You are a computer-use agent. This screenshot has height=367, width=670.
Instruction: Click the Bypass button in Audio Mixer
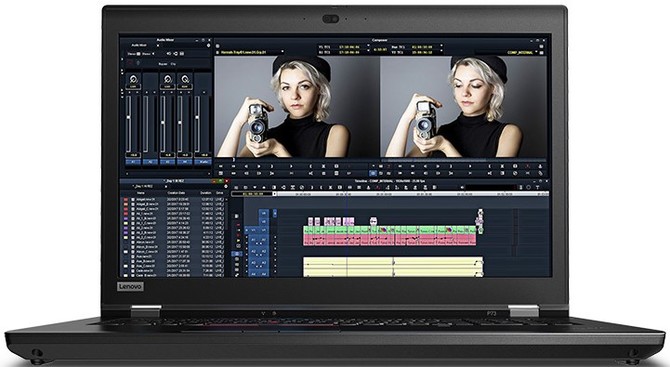click(x=163, y=64)
